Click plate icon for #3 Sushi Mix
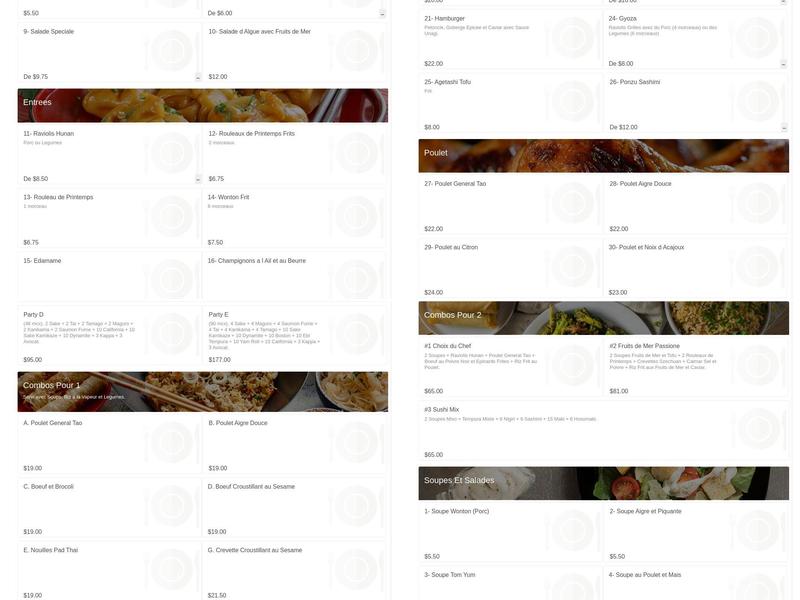The width and height of the screenshot is (800, 600). point(758,429)
